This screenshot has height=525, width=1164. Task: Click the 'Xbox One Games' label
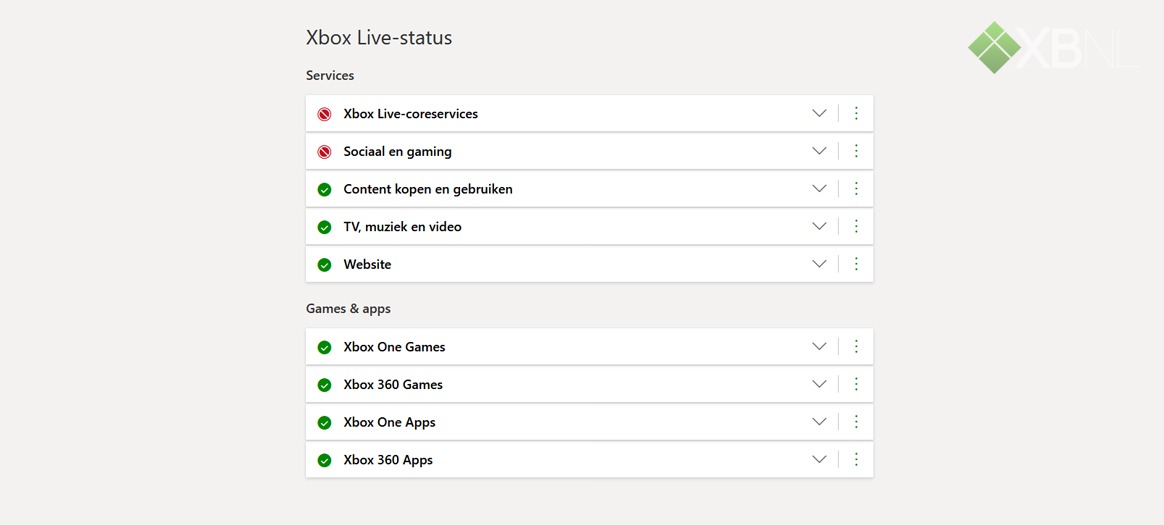click(394, 347)
